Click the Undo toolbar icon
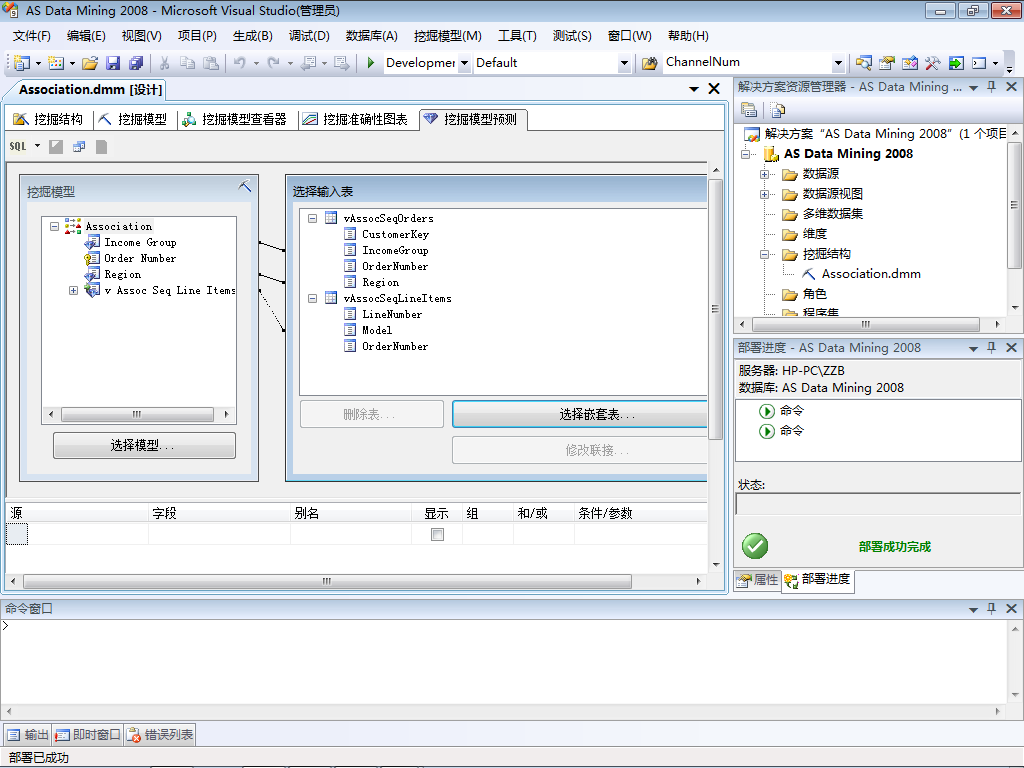1024x768 pixels. click(240, 63)
